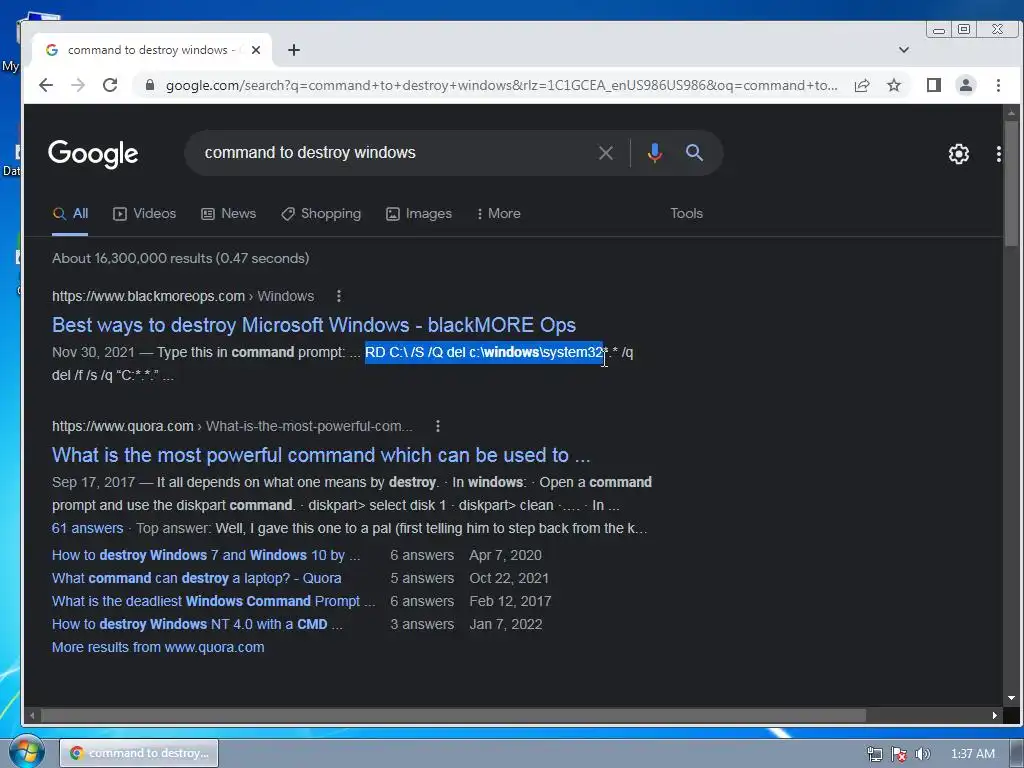Screen dimensions: 1024x768
Task: Open 'How to destroy Windows NT 4.0' link
Action: 197,624
